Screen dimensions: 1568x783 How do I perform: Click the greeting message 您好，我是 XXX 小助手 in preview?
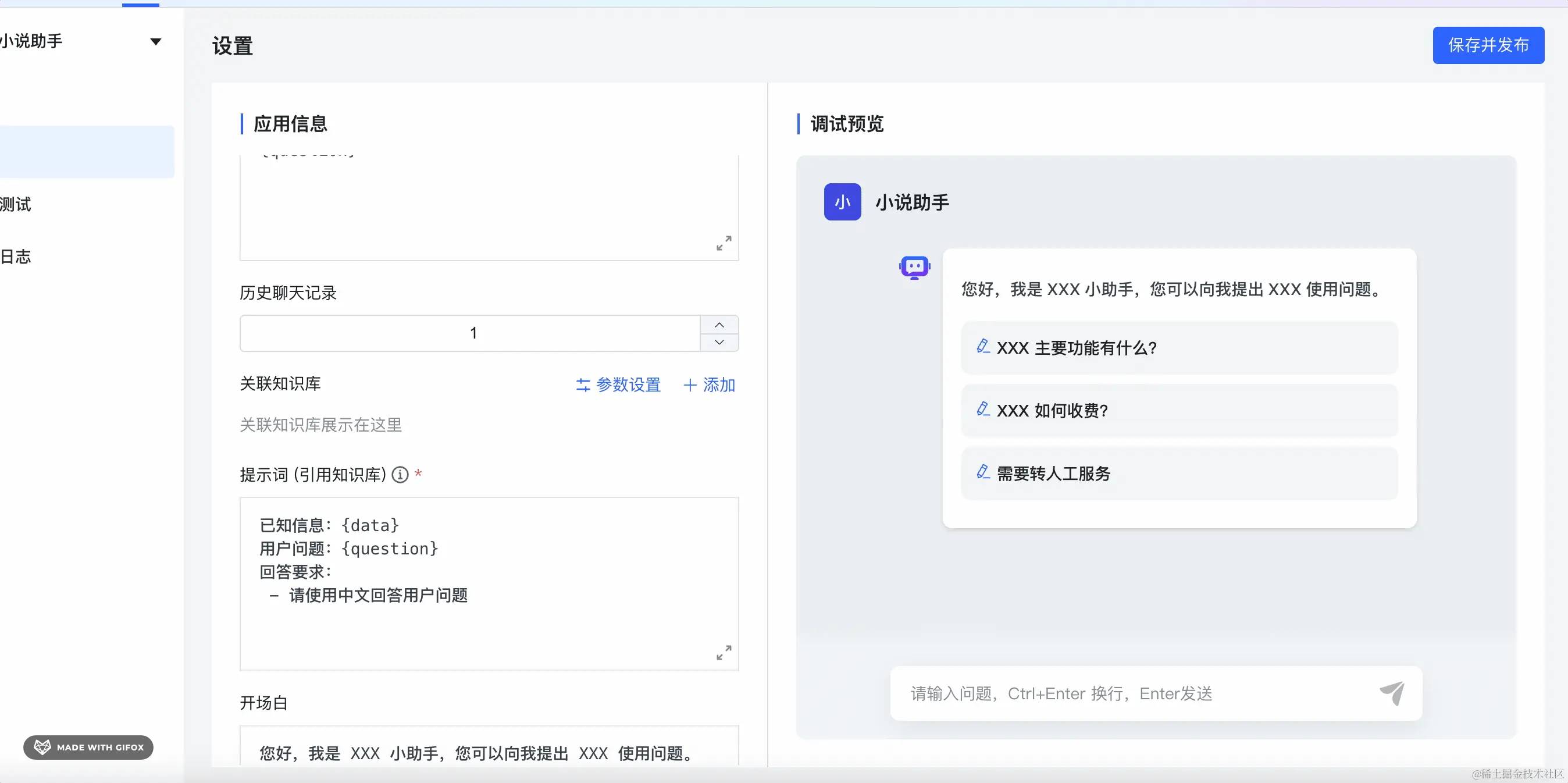tap(1173, 289)
